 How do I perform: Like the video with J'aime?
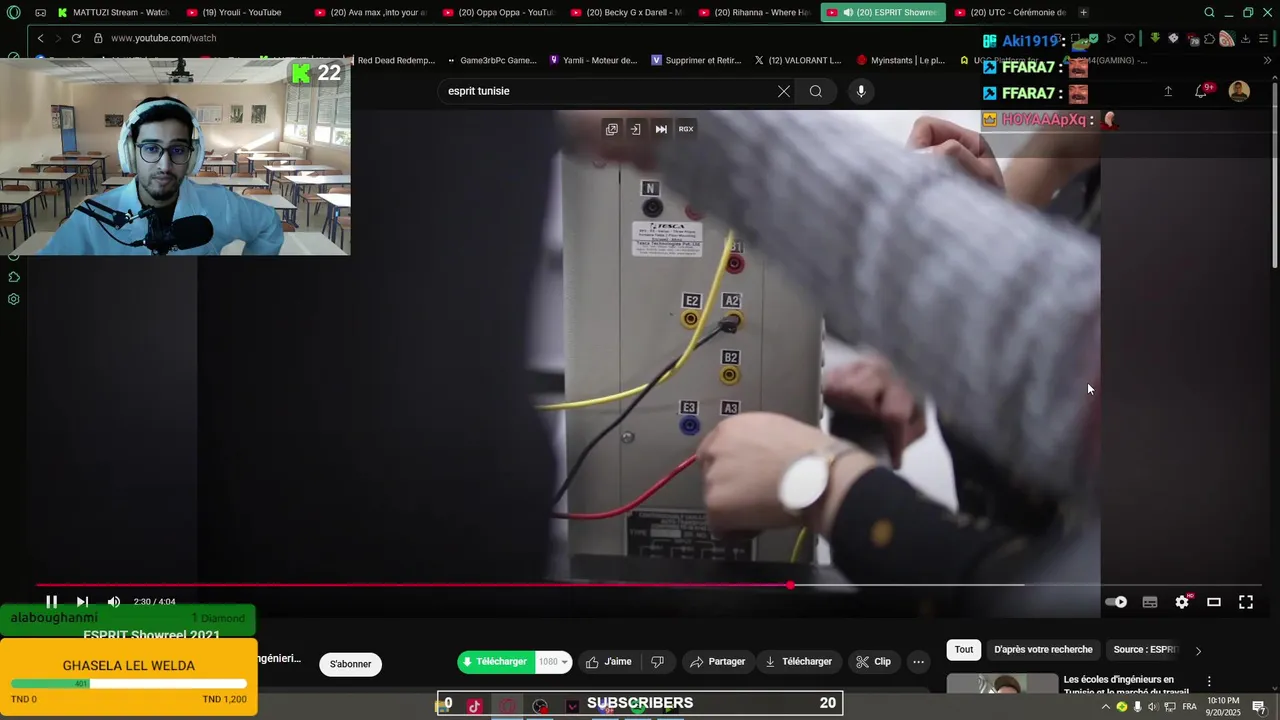tap(609, 662)
